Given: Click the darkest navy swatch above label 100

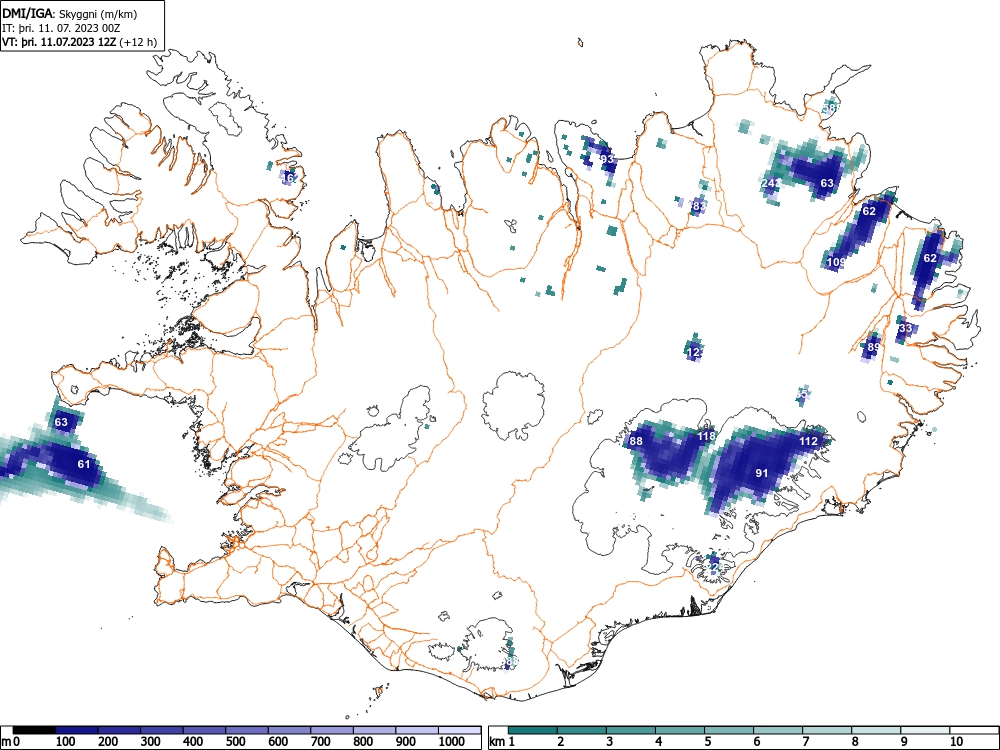Looking at the screenshot, I should pyautogui.click(x=77, y=730).
